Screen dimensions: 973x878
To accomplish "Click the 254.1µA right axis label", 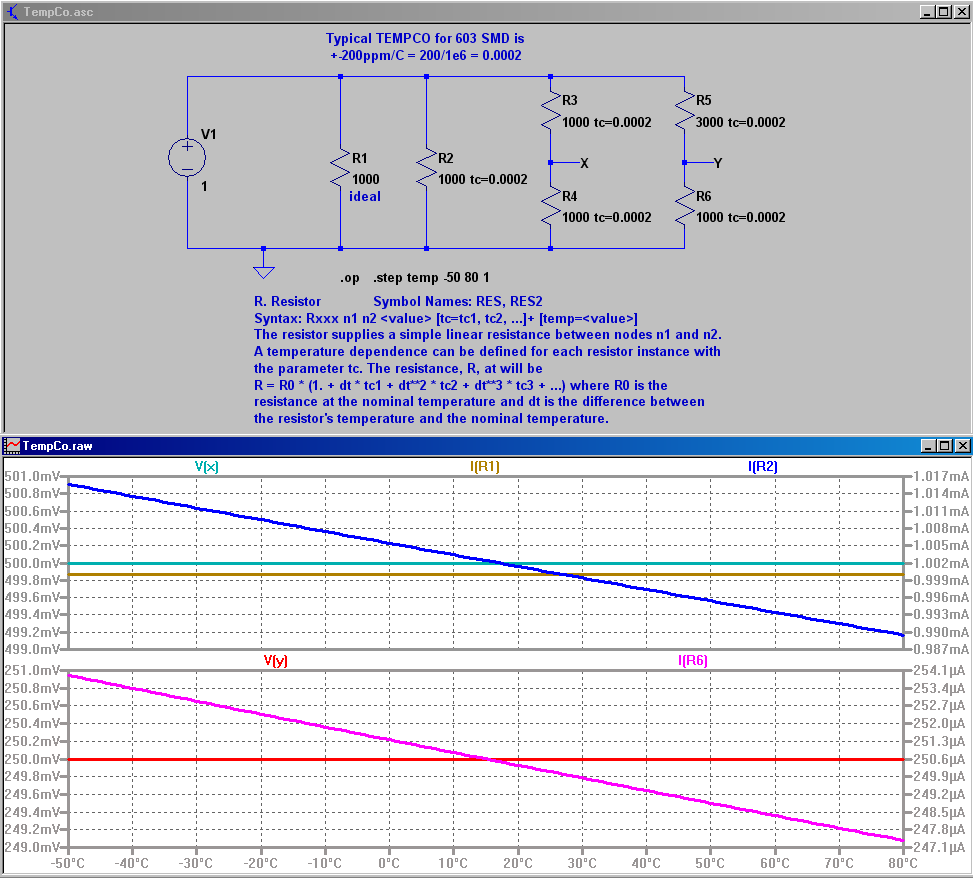I will 939,670.
